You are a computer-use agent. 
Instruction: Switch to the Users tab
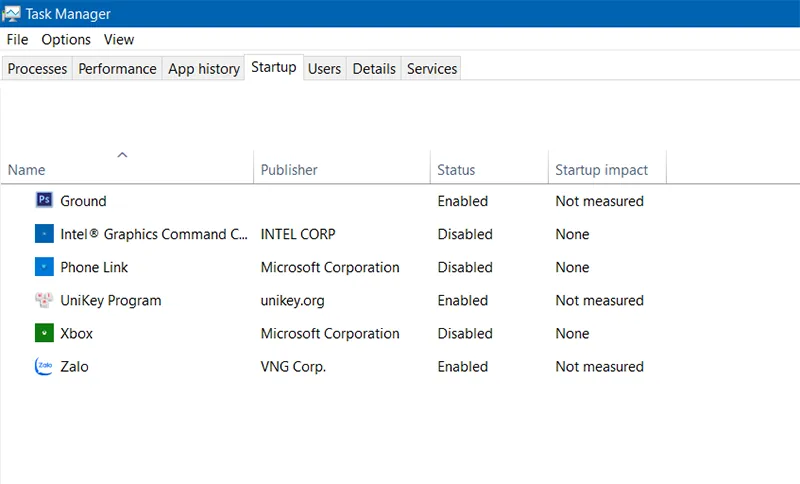(324, 68)
